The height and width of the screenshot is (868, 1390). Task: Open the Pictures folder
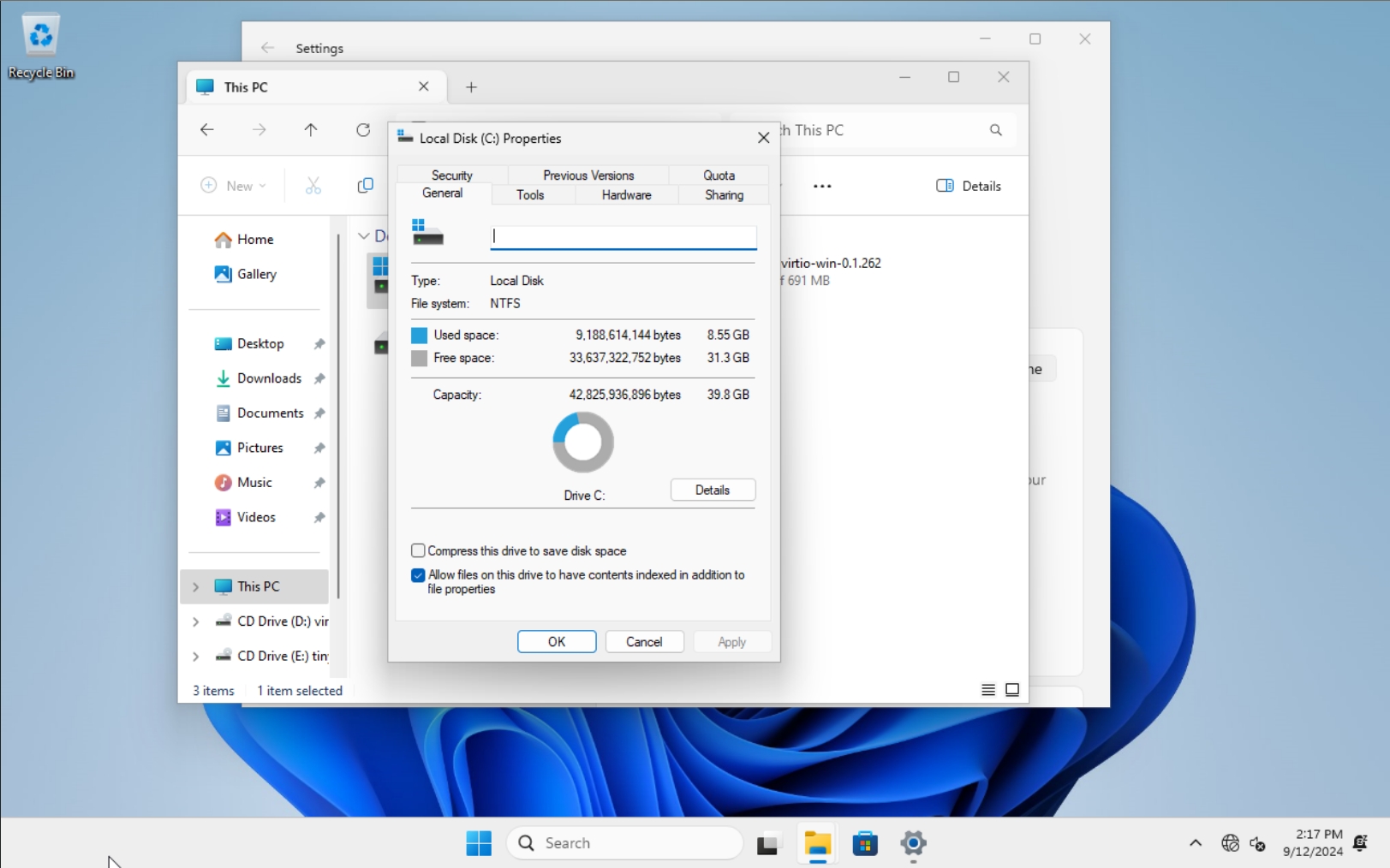[x=260, y=448]
